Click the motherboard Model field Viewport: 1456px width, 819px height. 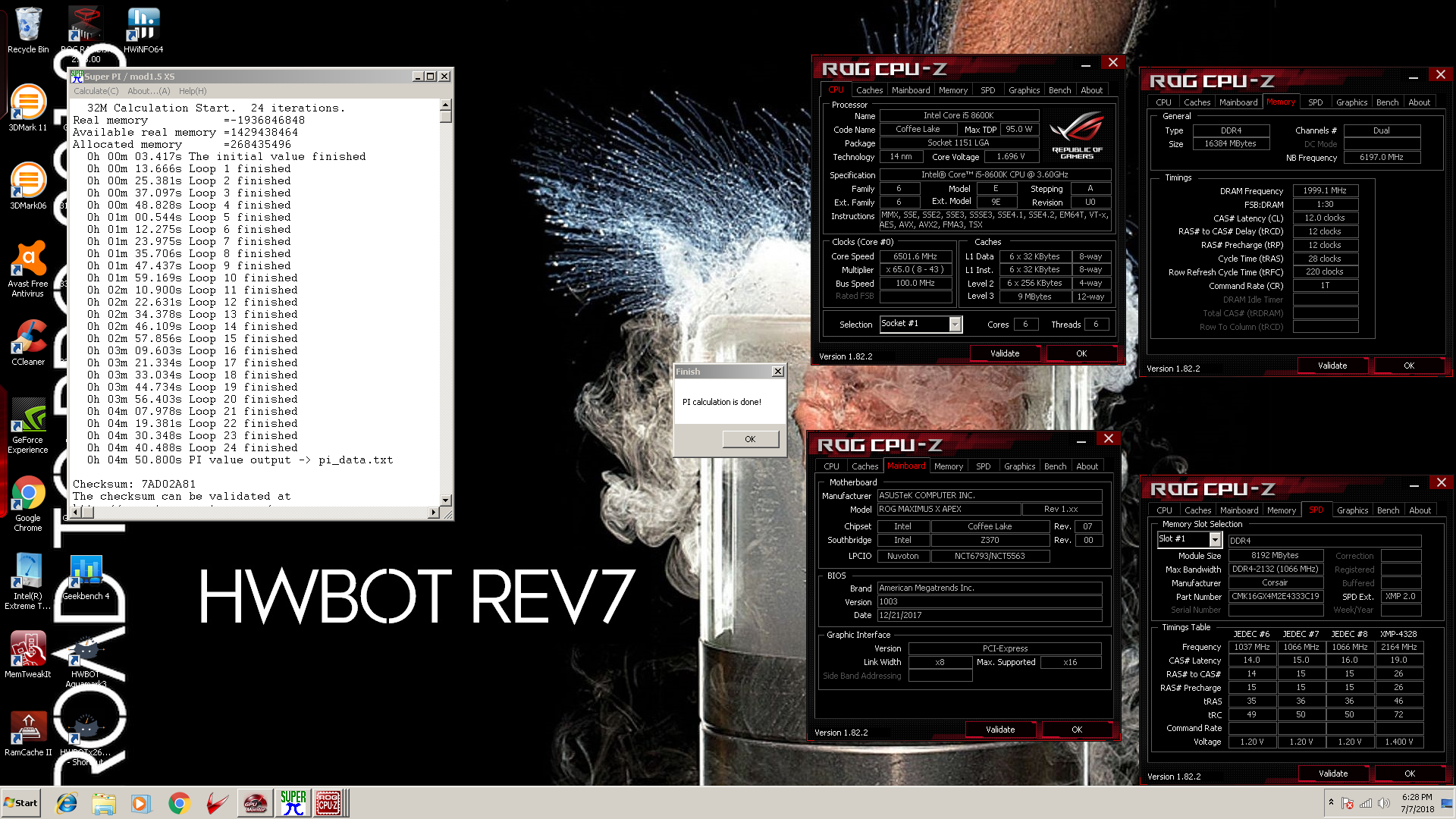948,510
